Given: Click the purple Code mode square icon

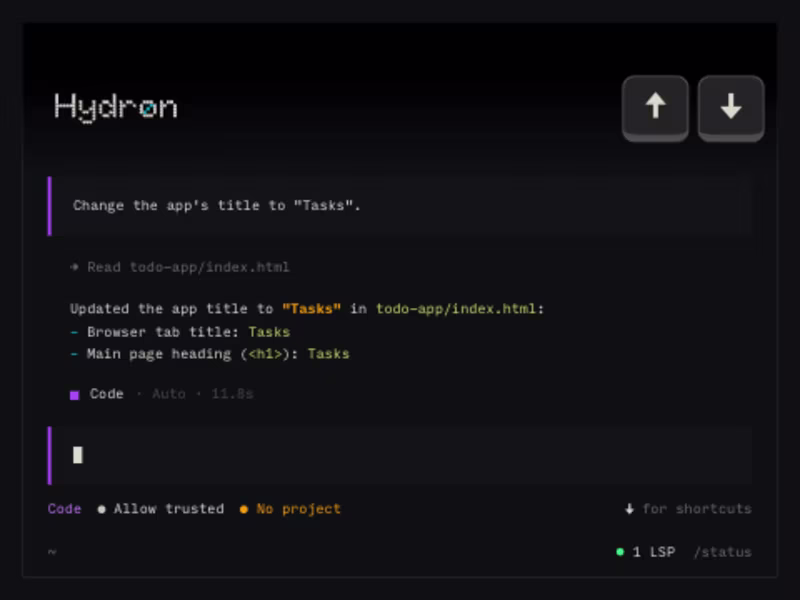Looking at the screenshot, I should click(74, 395).
